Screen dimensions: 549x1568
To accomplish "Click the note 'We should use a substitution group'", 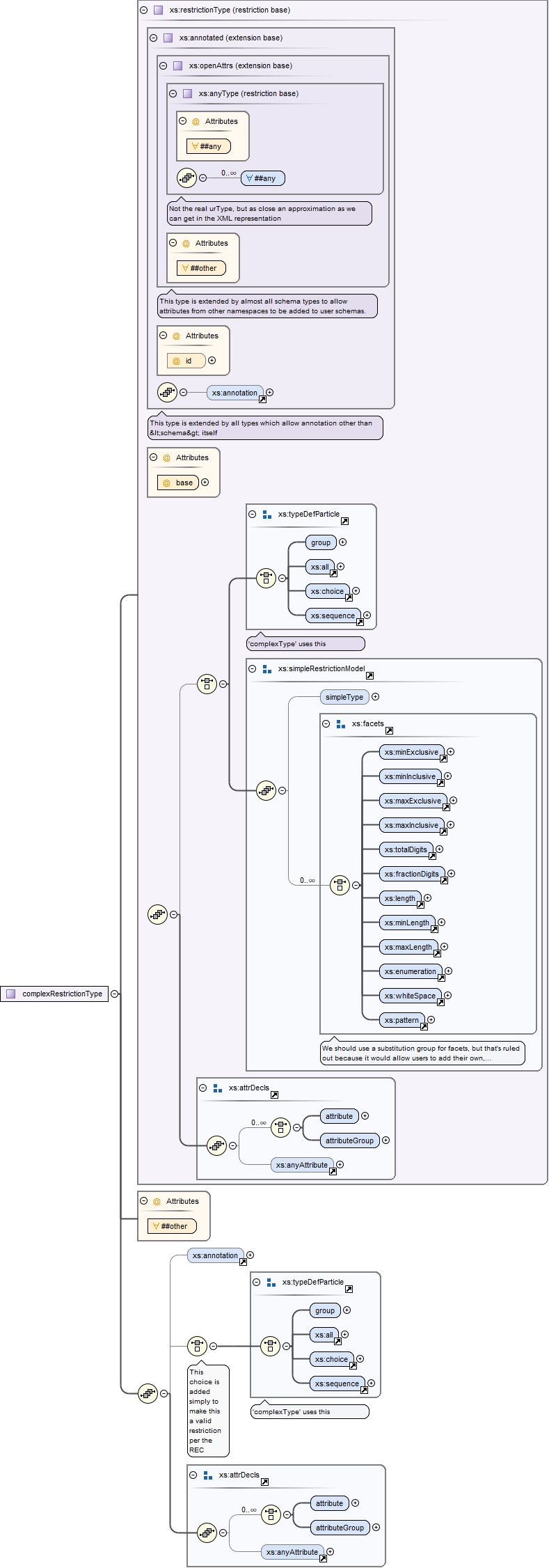I will pos(422,1053).
